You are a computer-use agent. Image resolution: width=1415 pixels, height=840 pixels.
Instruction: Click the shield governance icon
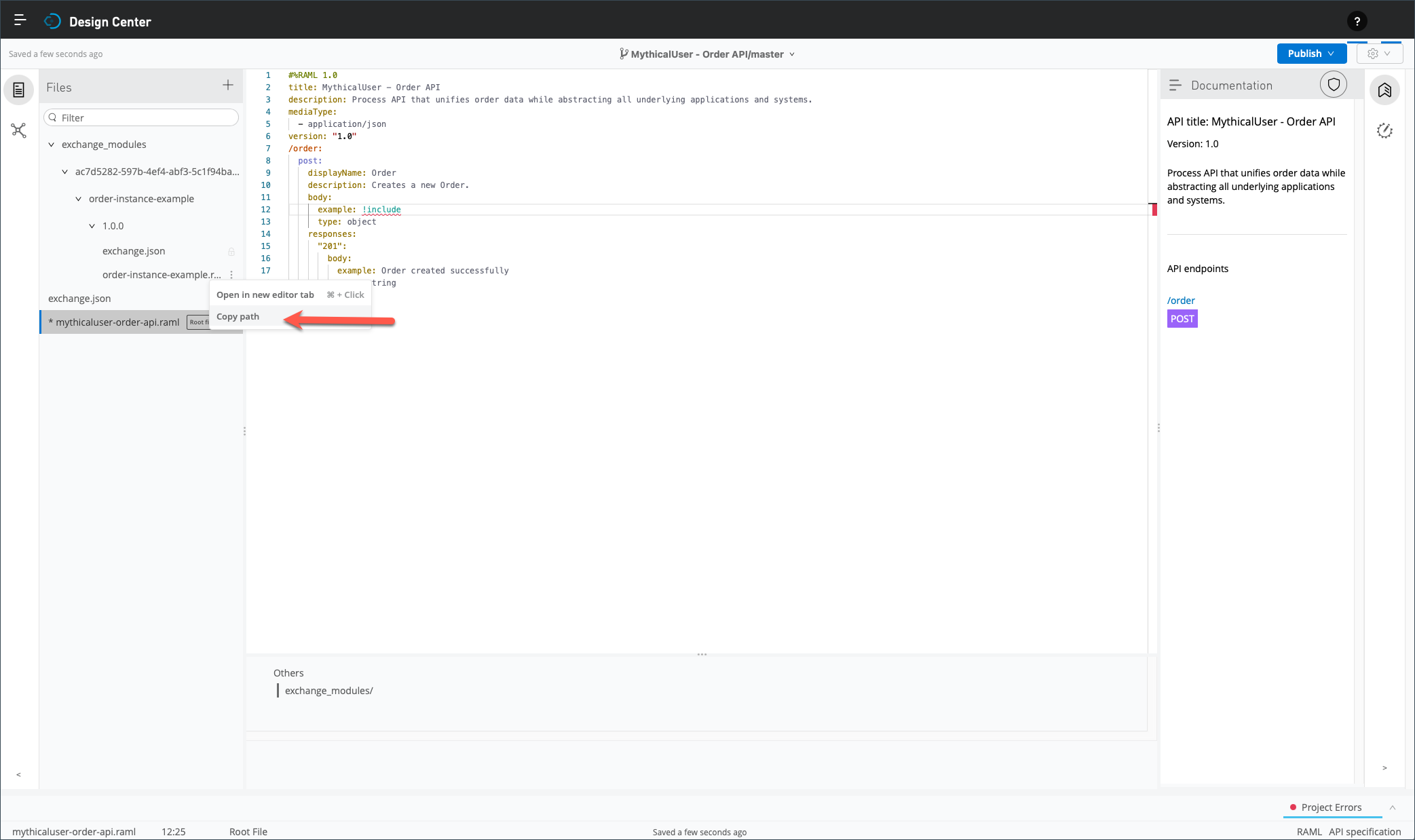(x=1333, y=85)
